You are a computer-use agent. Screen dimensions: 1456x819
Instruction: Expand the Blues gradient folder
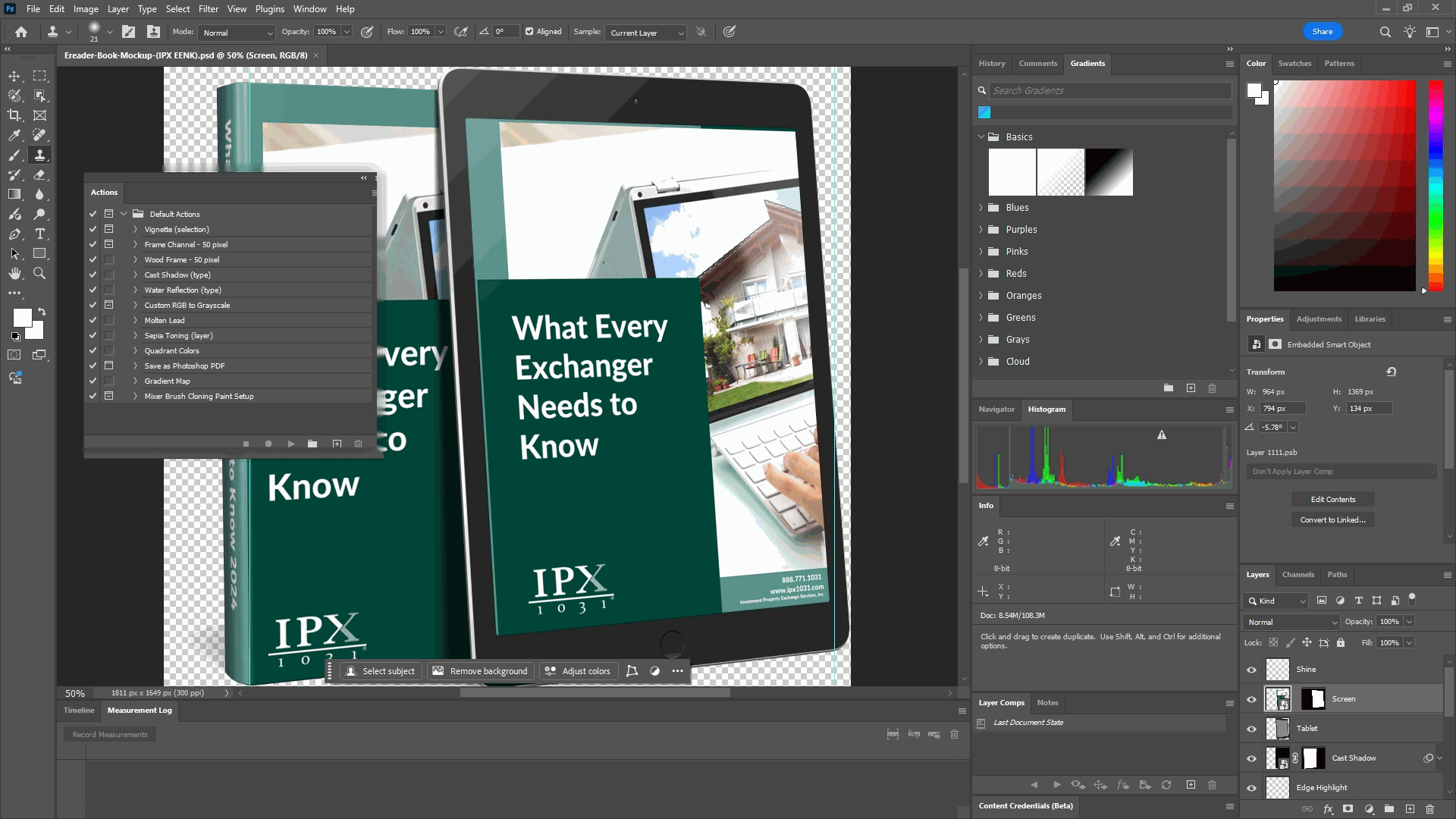981,208
